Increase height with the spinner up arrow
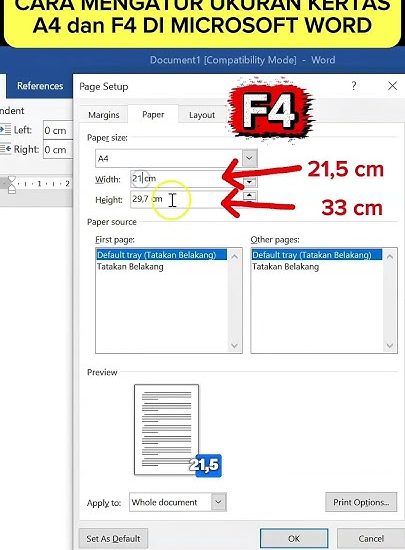405x550 pixels. point(249,195)
